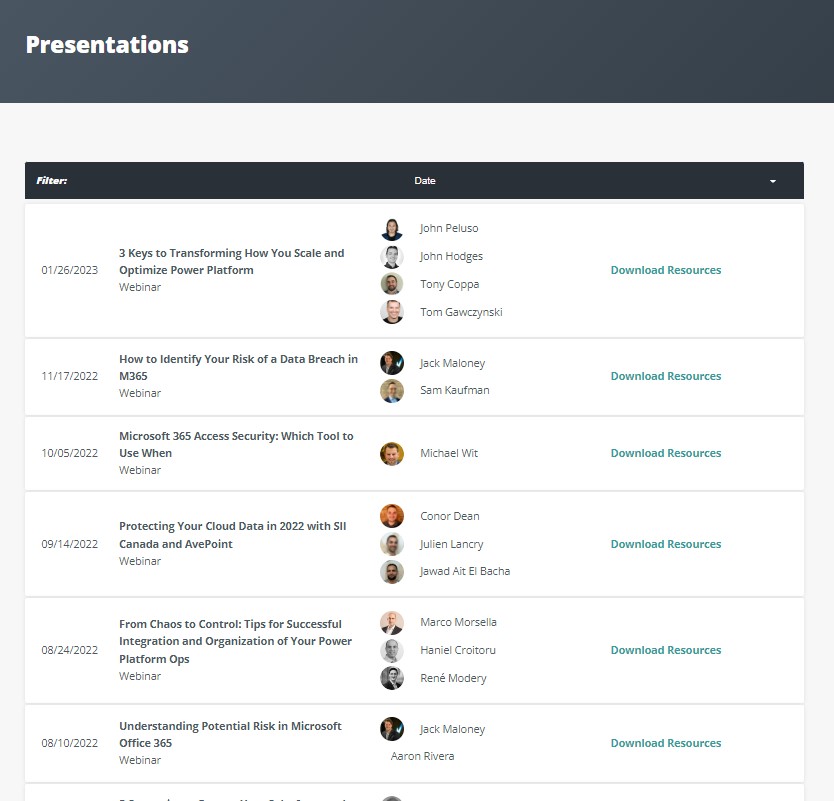The height and width of the screenshot is (801, 834).
Task: Click René Modery's profile photo
Action: [392, 678]
